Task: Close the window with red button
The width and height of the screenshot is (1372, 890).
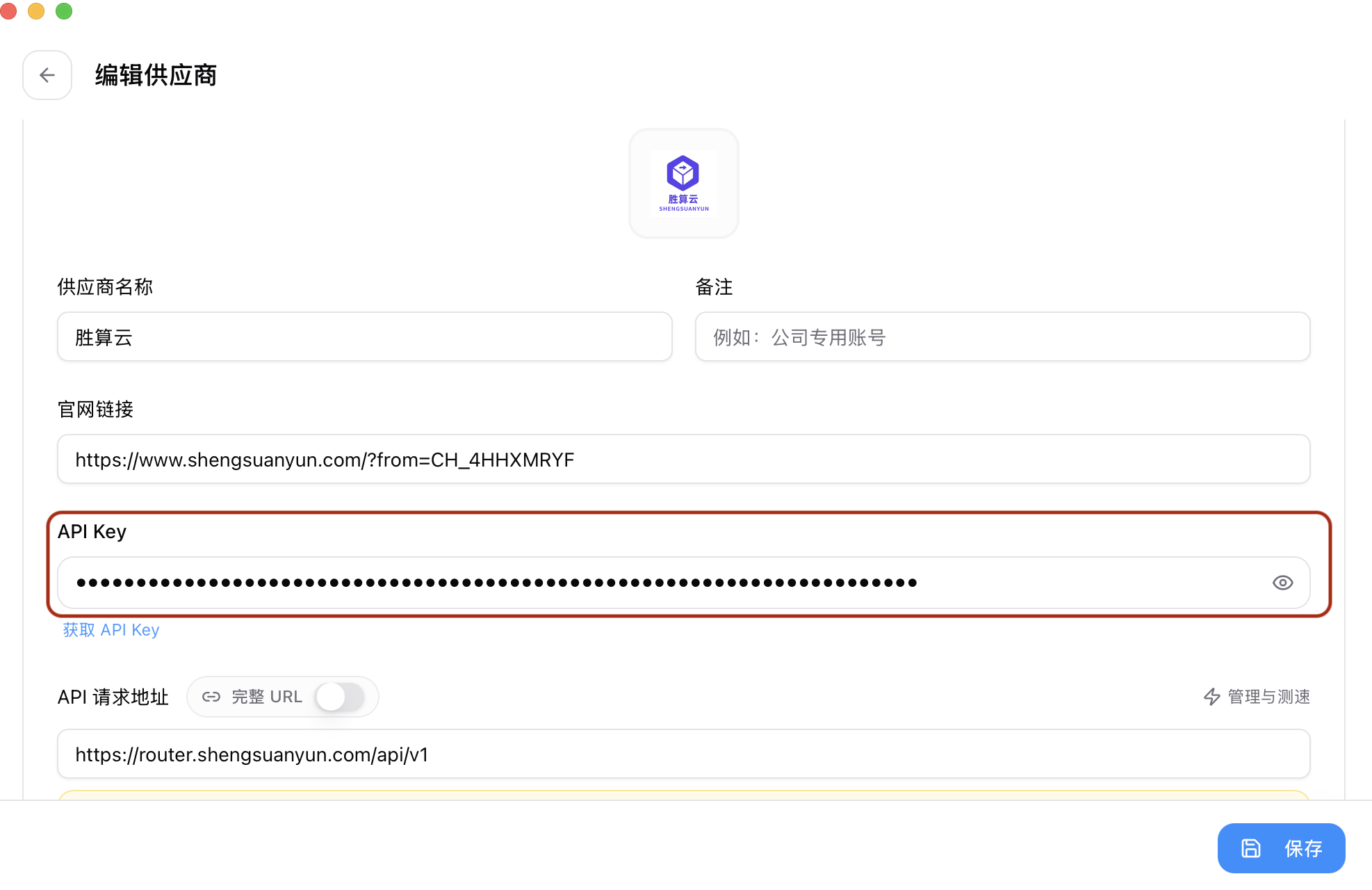Action: (8, 11)
